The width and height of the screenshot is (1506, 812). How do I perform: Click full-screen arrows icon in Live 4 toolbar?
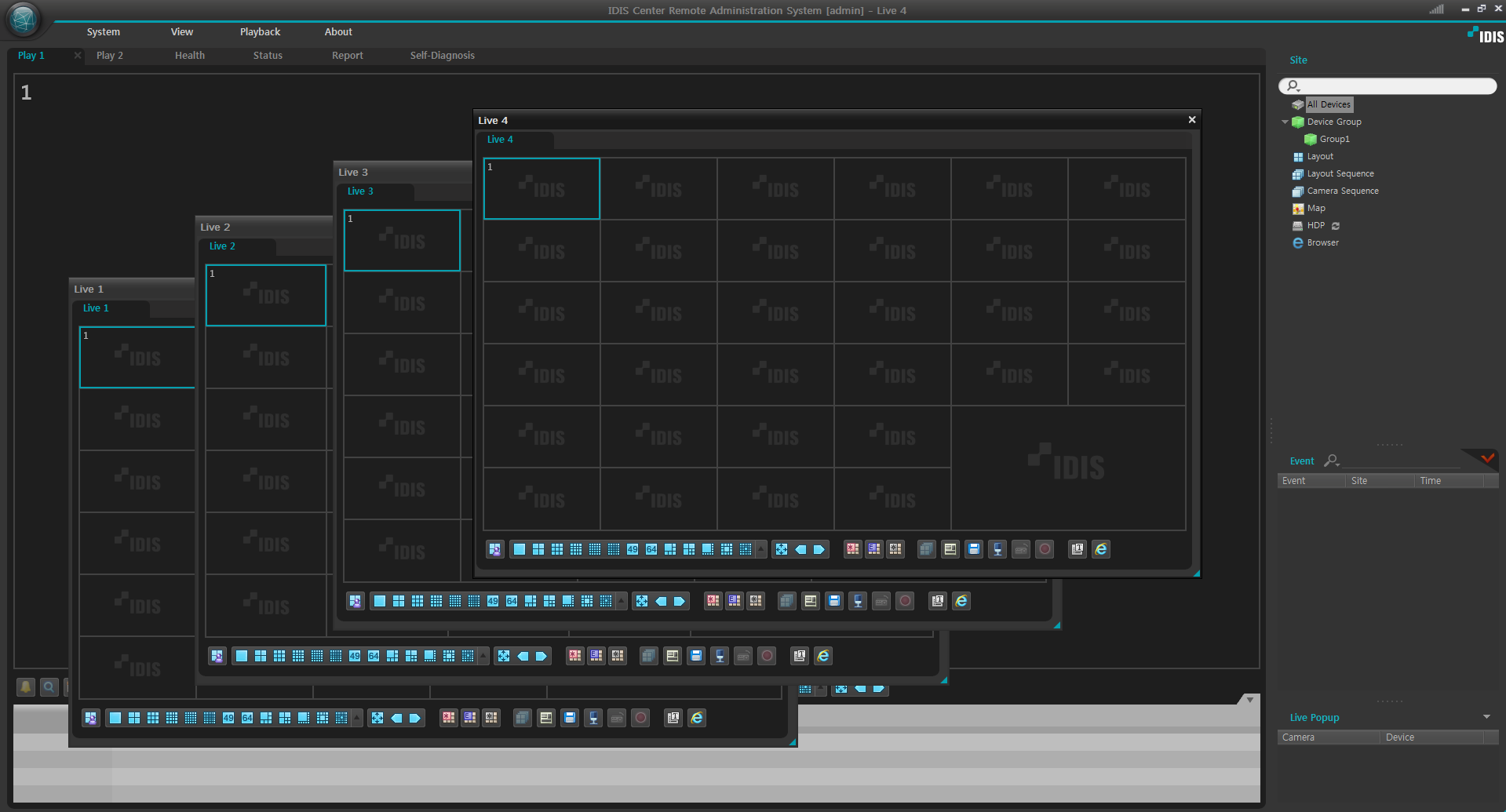click(782, 549)
